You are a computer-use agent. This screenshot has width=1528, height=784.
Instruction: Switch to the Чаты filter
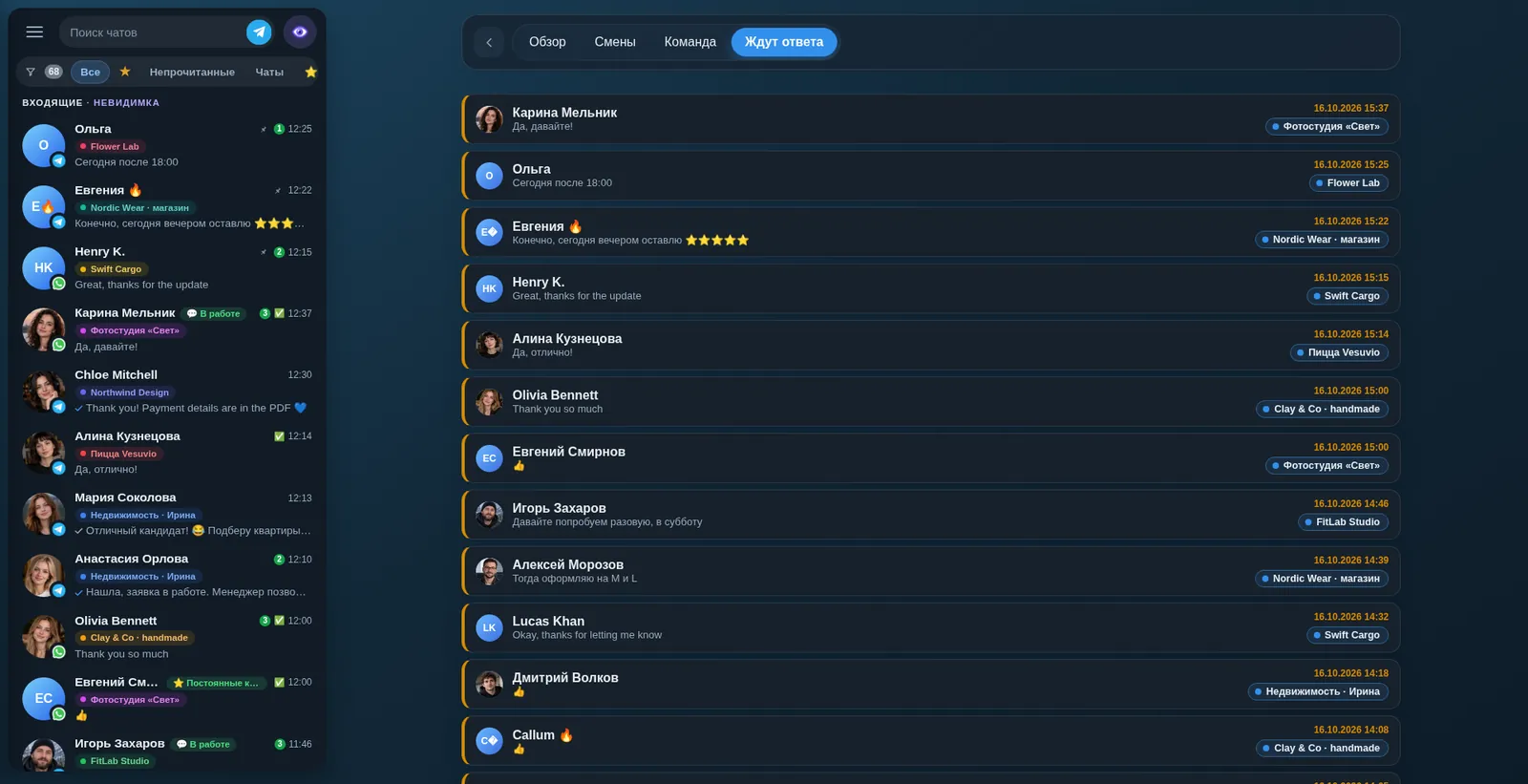point(269,72)
